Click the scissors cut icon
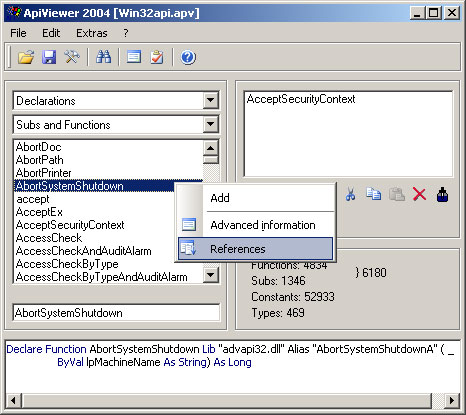The height and width of the screenshot is (415, 466). 350,194
